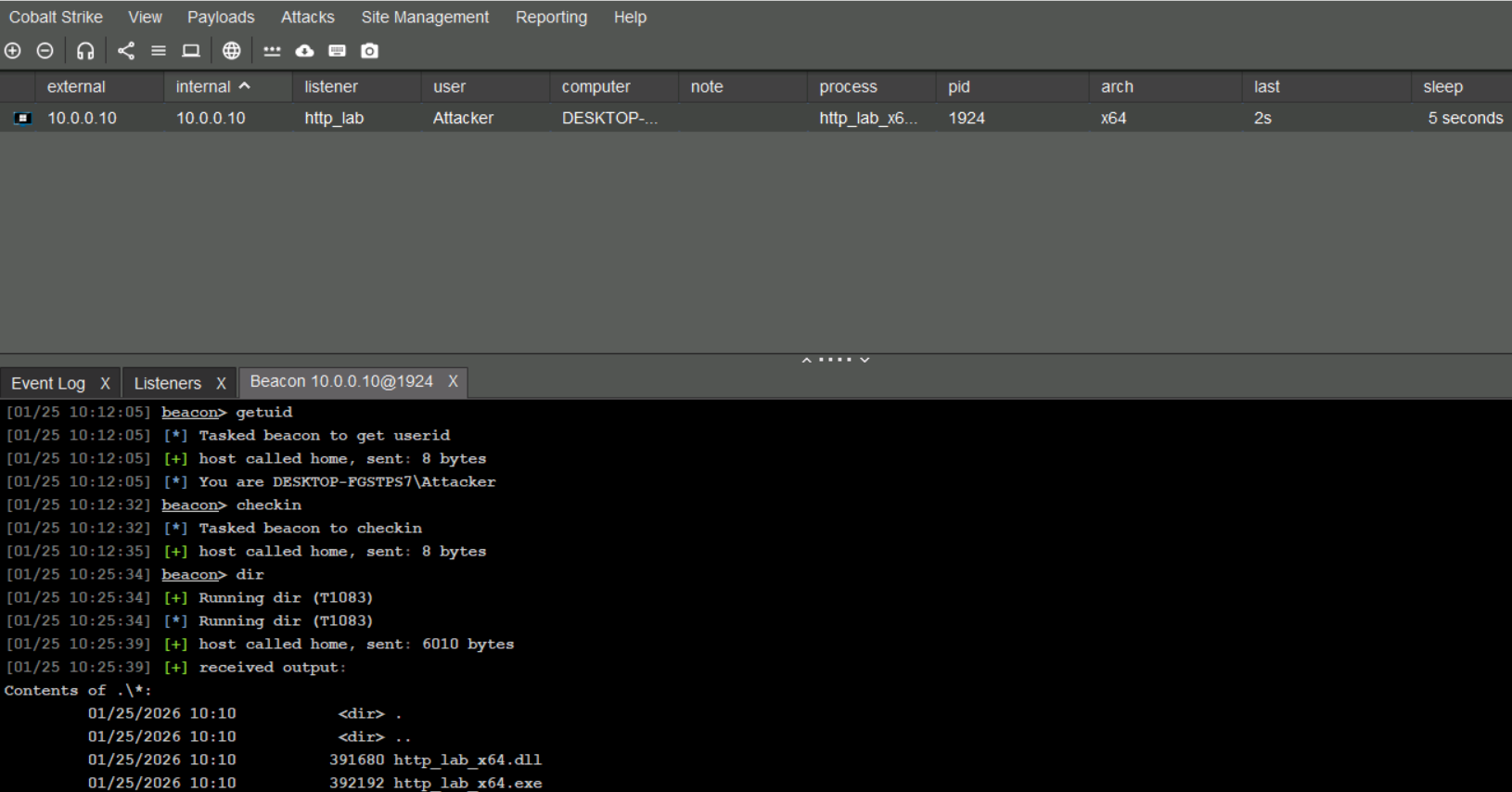Collapse top pane with splitter up arrow
This screenshot has width=1512, height=792.
(x=807, y=360)
